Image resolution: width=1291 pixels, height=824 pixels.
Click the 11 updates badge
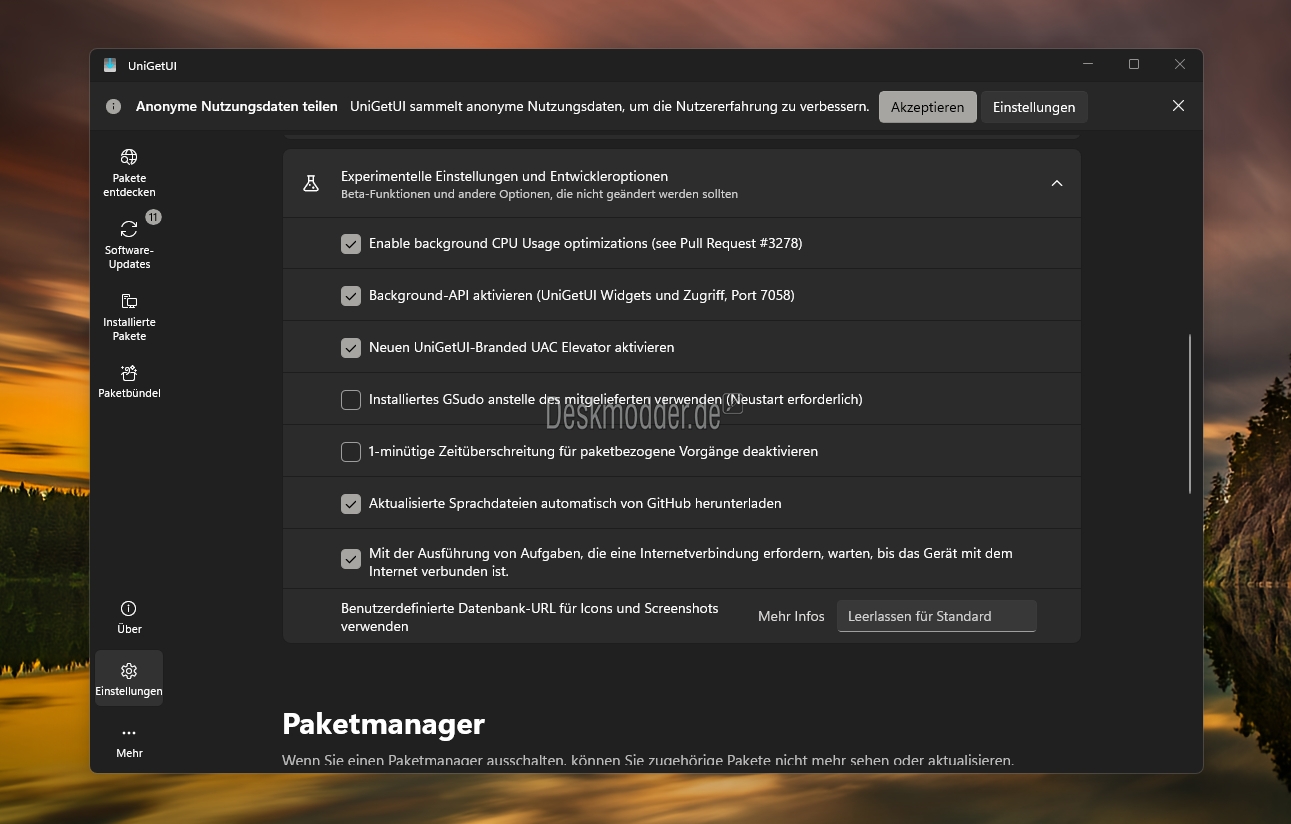pyautogui.click(x=153, y=217)
